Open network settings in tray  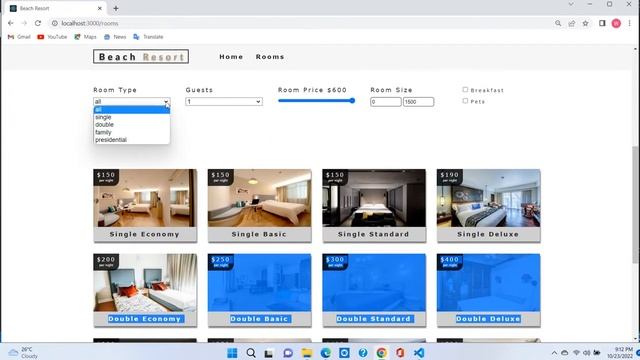pos(576,353)
